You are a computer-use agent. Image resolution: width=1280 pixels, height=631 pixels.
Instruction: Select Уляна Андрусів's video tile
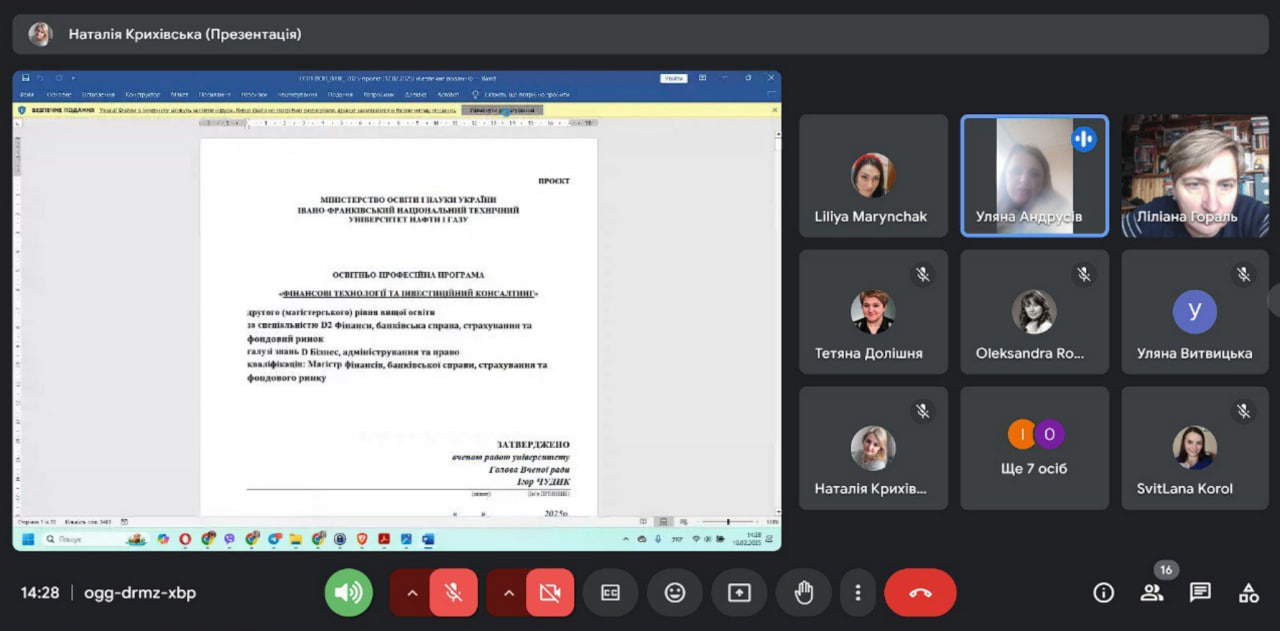(1034, 176)
